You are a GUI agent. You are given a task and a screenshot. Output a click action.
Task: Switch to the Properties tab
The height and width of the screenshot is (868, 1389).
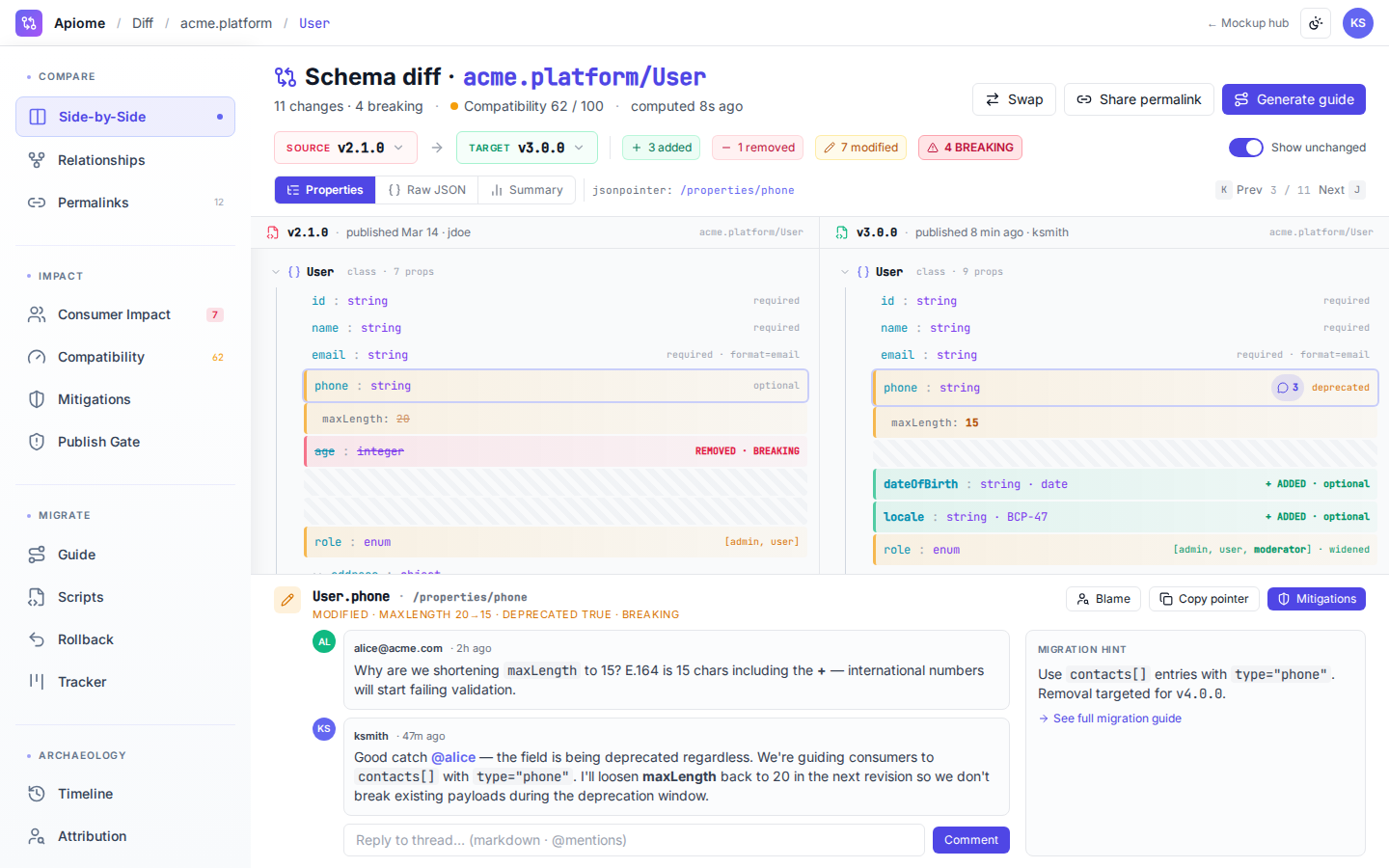coord(325,190)
